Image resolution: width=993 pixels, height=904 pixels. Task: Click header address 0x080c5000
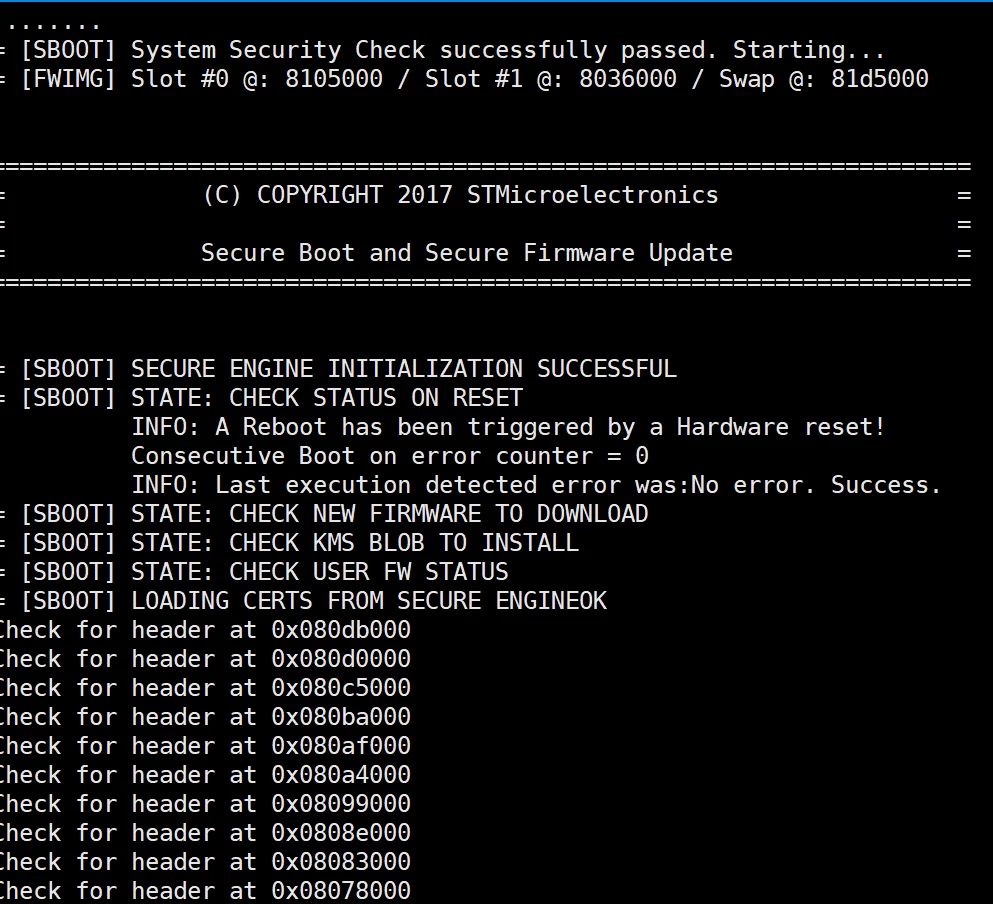pos(341,687)
